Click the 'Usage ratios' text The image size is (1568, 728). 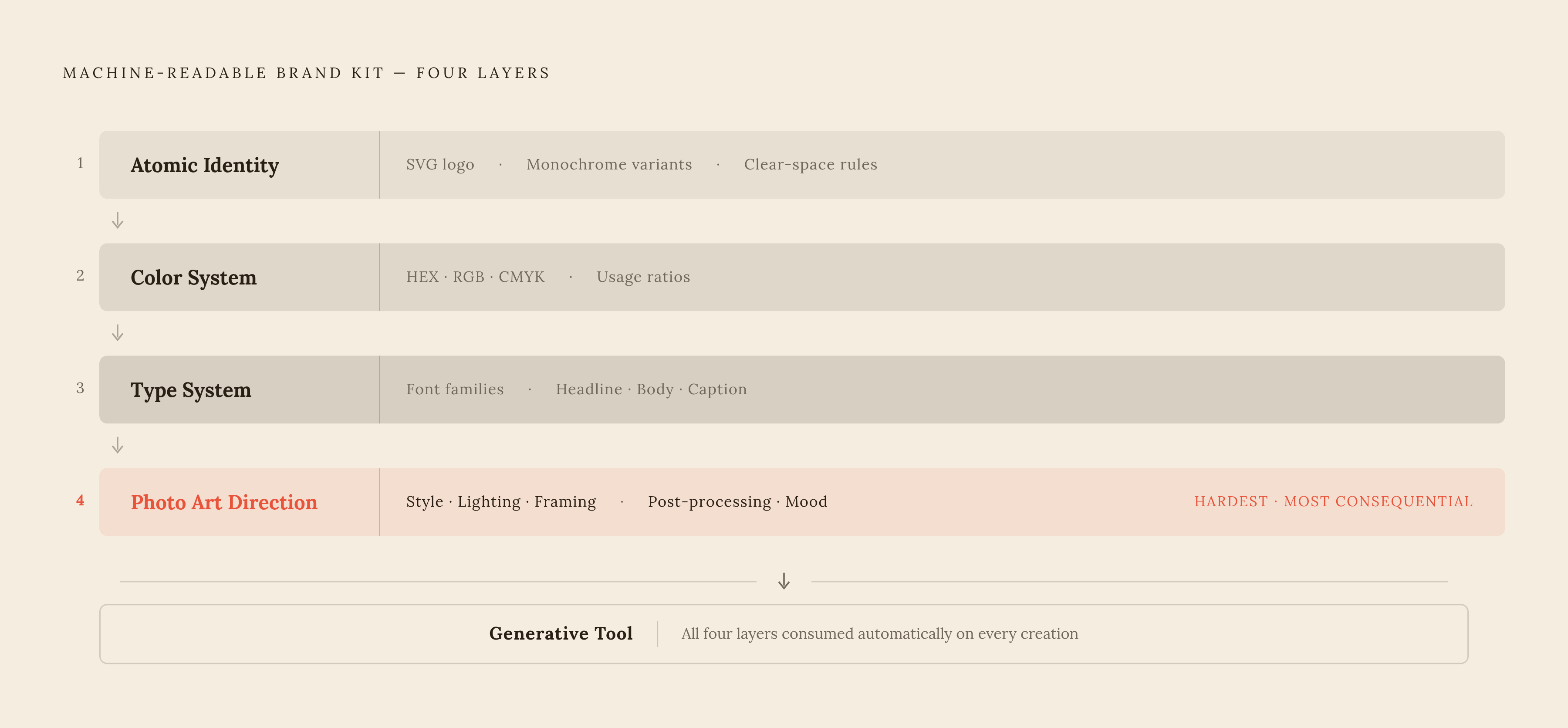pos(643,277)
